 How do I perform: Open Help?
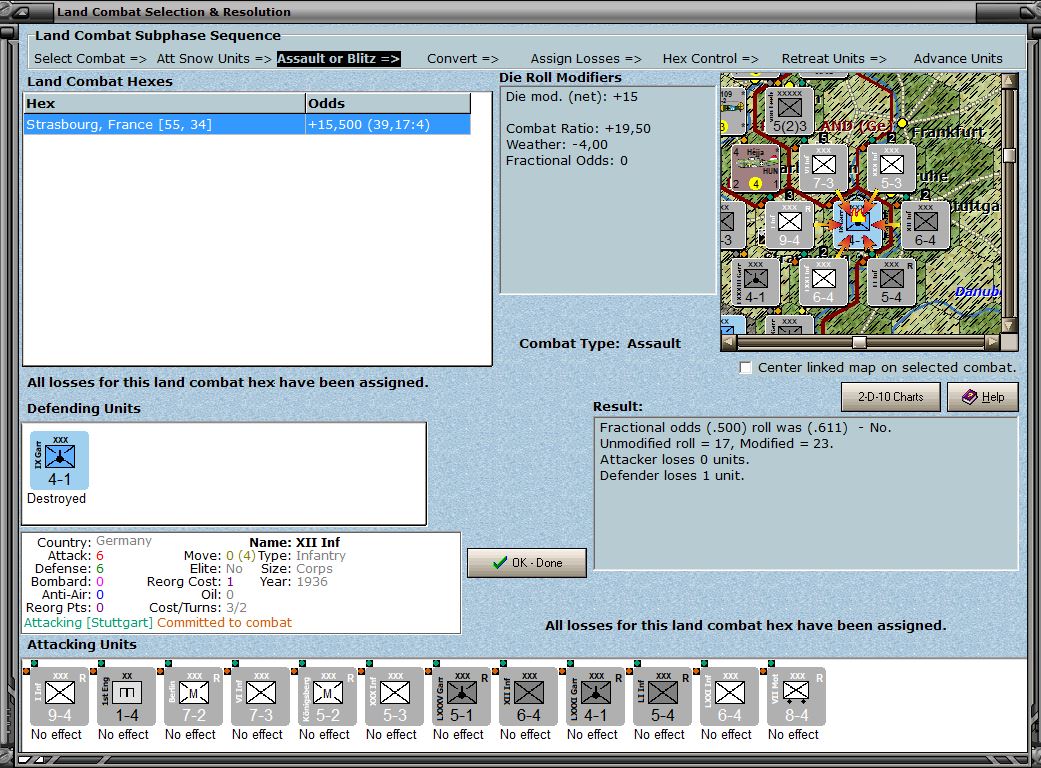point(983,397)
